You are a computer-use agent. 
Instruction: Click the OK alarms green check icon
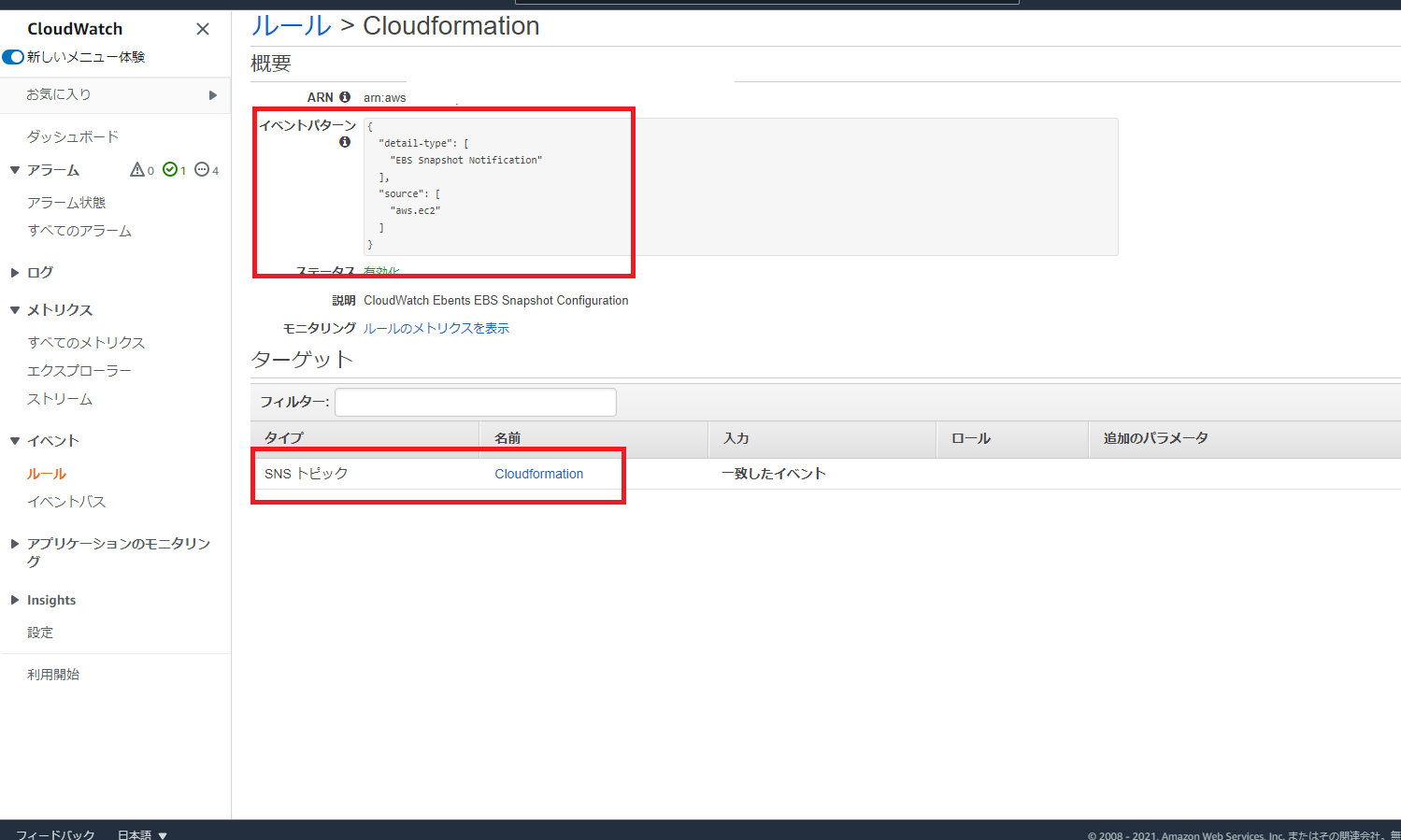click(170, 170)
